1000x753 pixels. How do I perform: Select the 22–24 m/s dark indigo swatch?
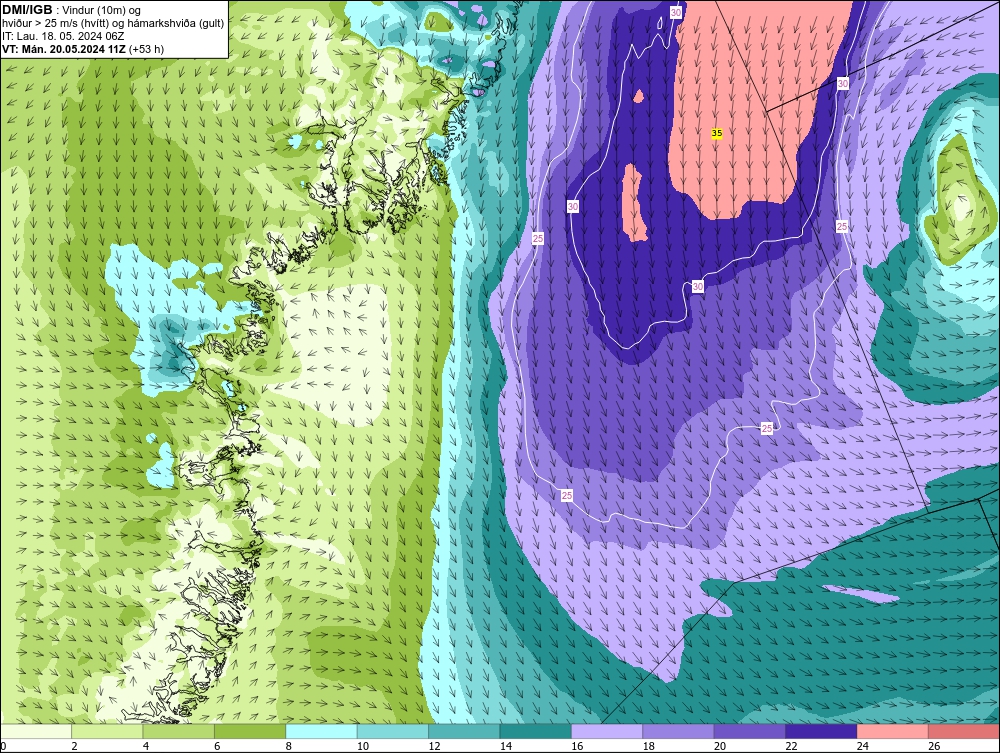coord(821,731)
